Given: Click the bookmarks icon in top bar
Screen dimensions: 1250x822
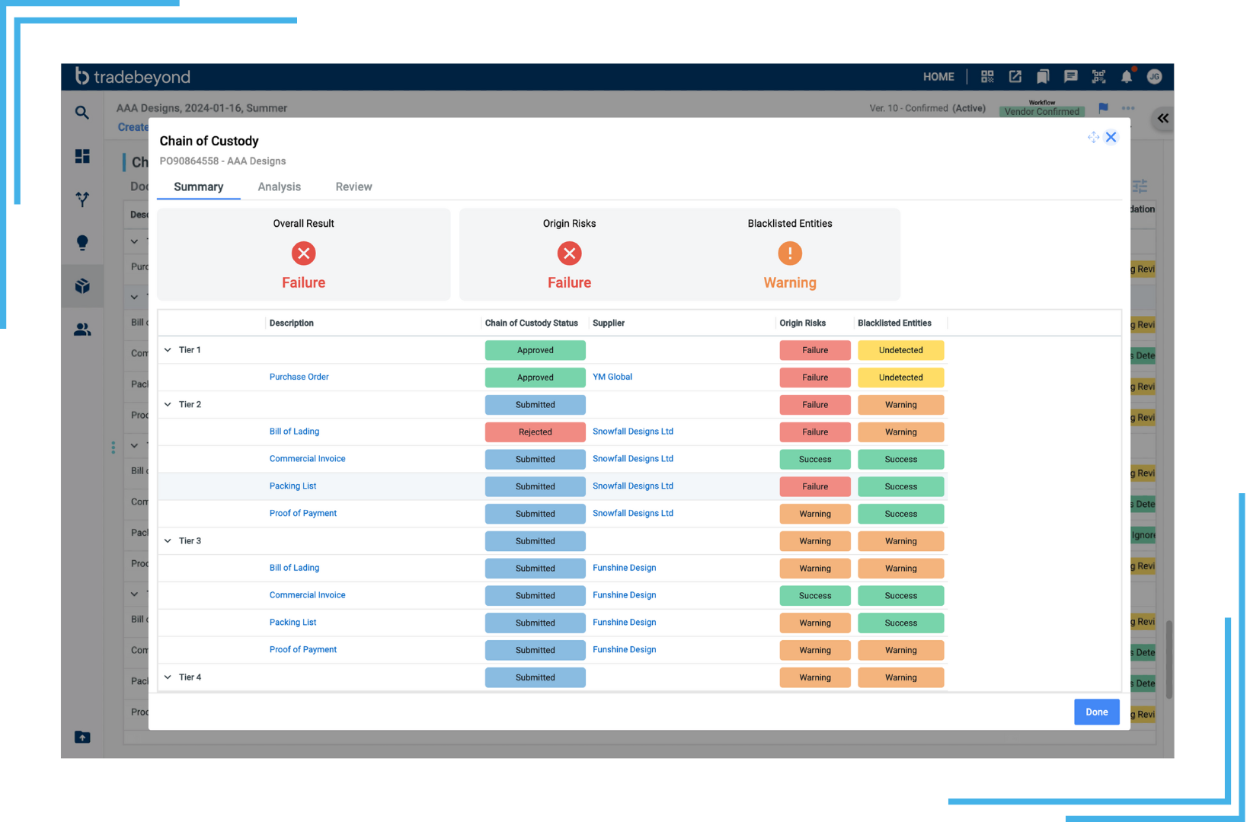Looking at the screenshot, I should 1042,77.
